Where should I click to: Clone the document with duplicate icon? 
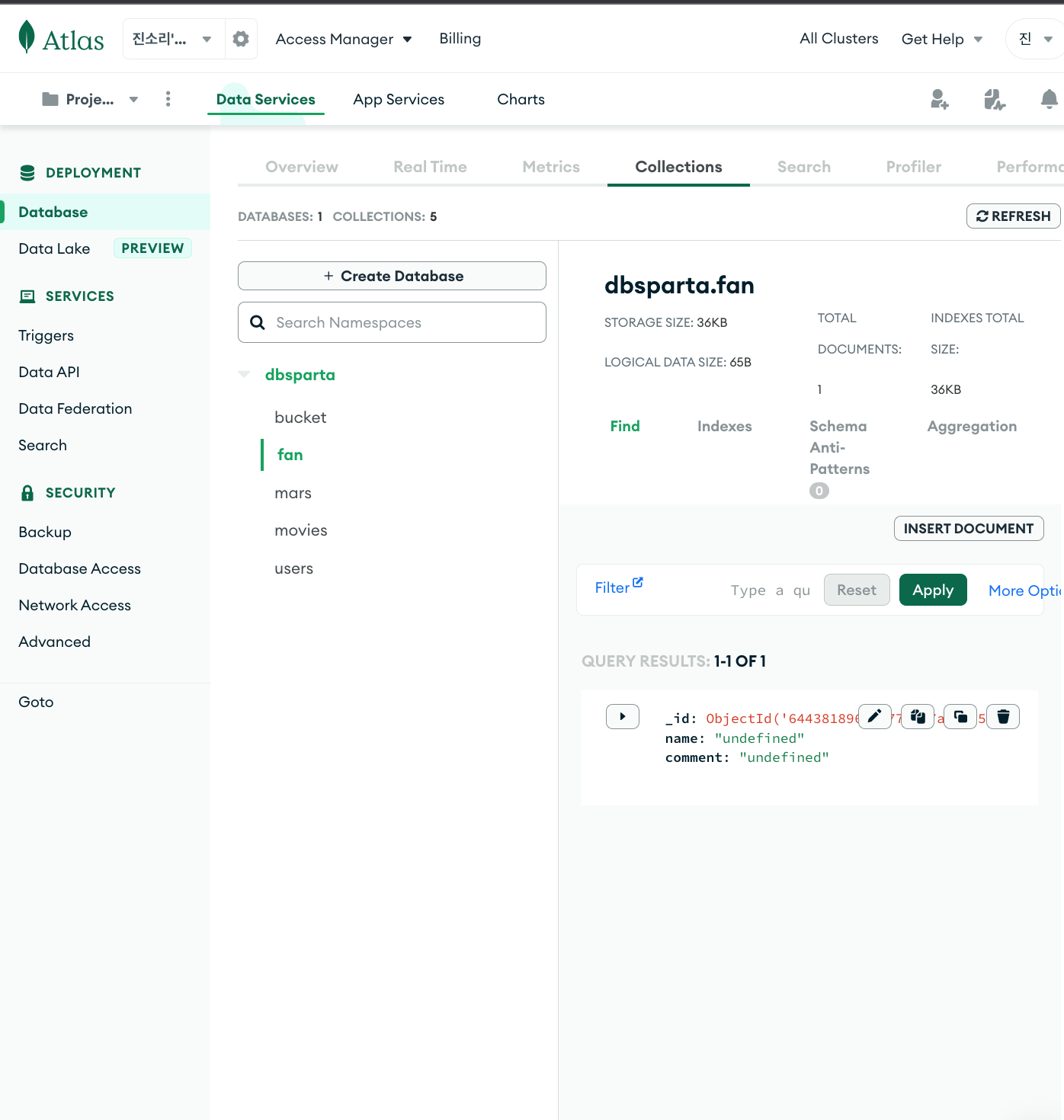coord(960,716)
